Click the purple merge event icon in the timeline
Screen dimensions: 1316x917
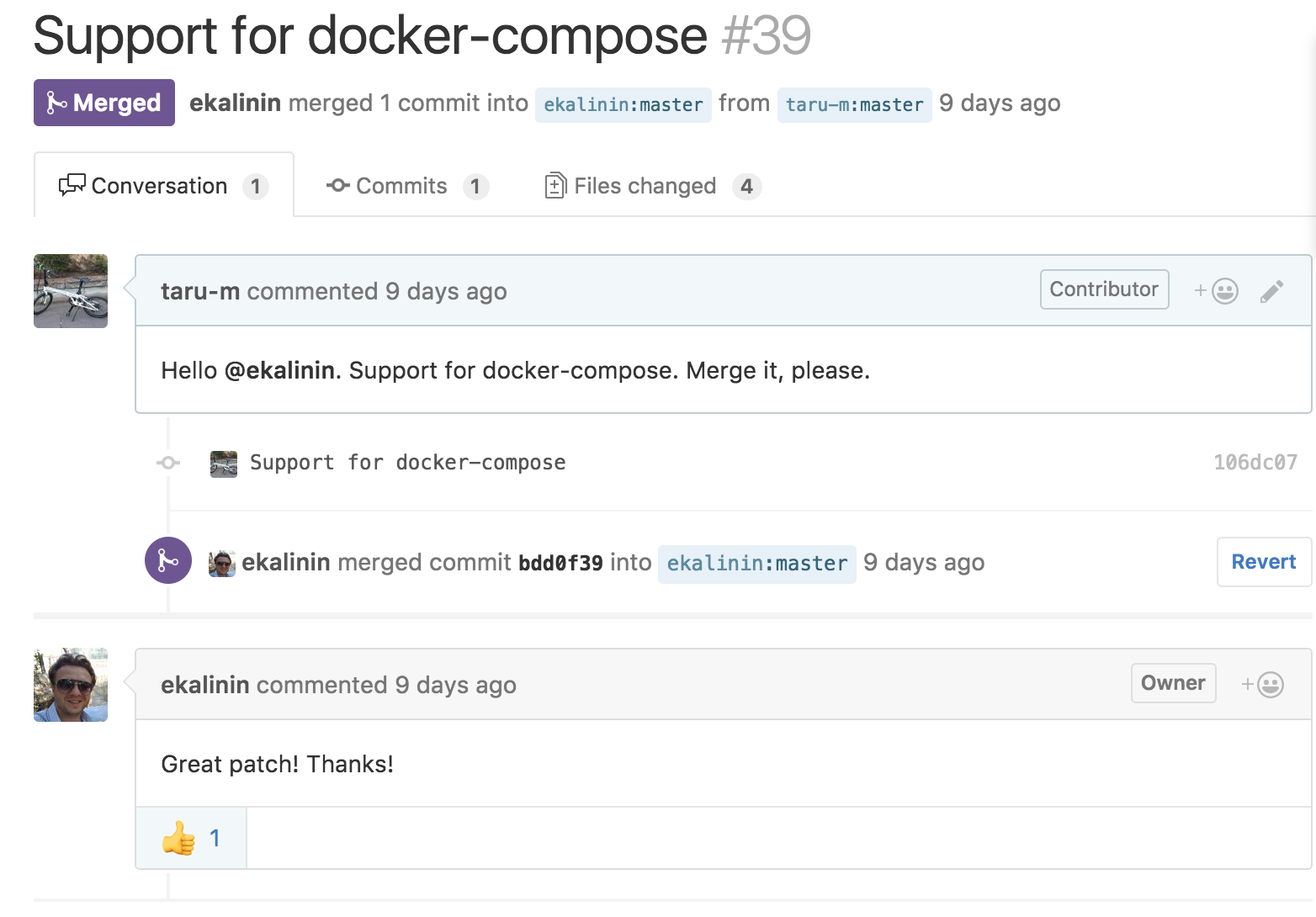coord(168,560)
